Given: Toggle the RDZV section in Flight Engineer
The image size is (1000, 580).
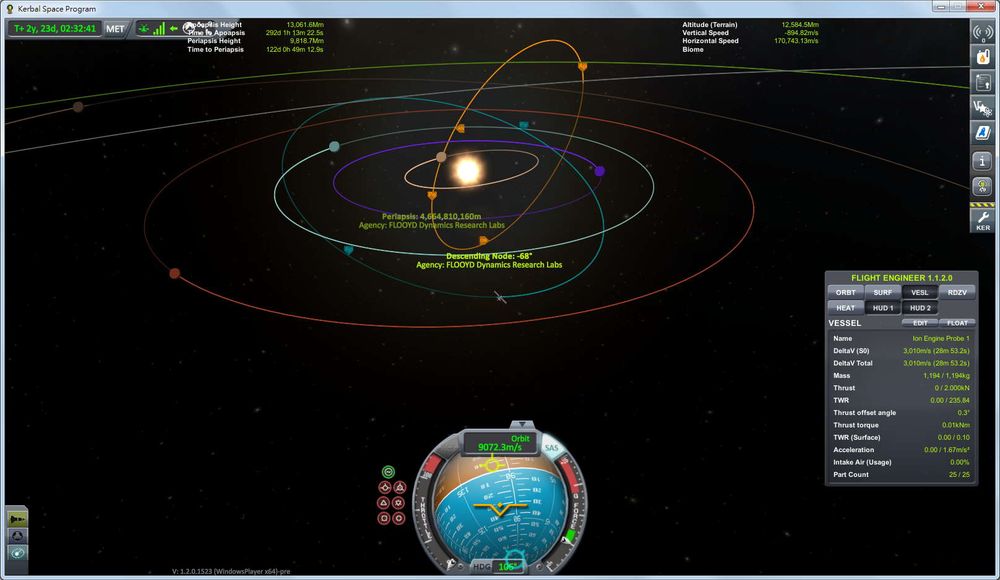Looking at the screenshot, I should [x=957, y=292].
